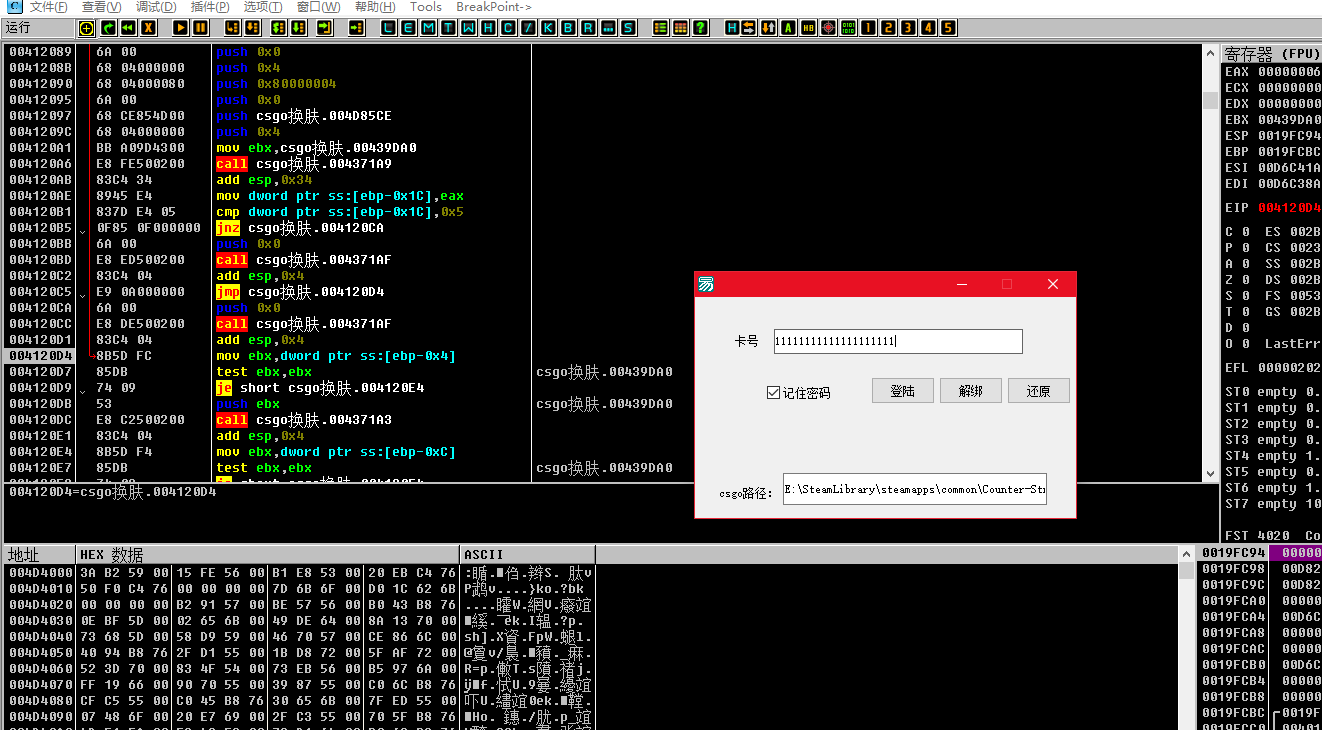Viewport: 1322px width, 730px height.
Task: Open the 调试(D) menu
Action: click(156, 7)
